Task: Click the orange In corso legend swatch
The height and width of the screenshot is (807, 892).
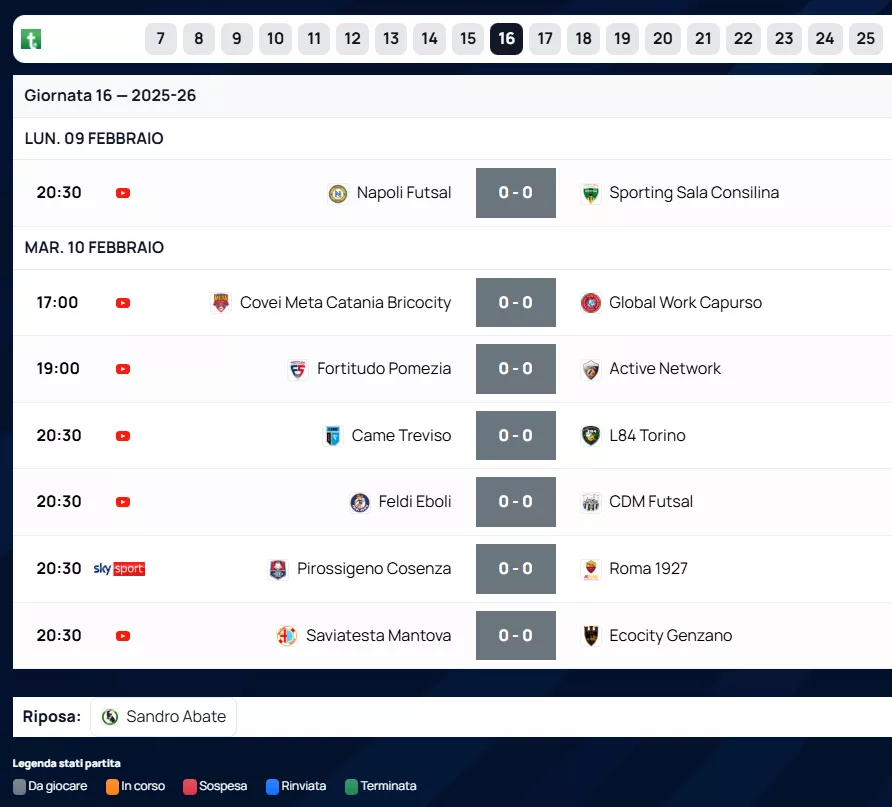Action: (x=112, y=787)
